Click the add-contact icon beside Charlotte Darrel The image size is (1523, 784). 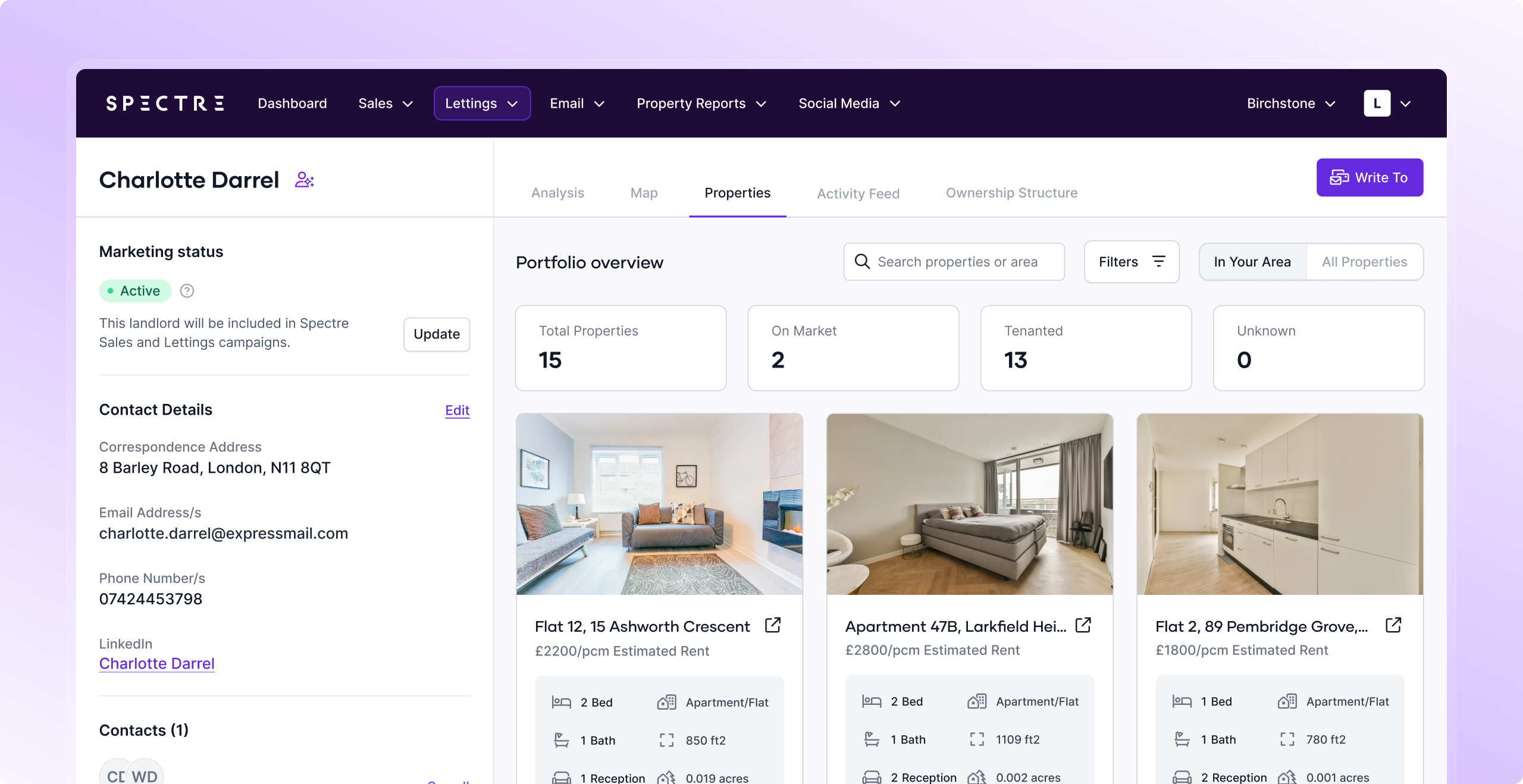(x=305, y=180)
